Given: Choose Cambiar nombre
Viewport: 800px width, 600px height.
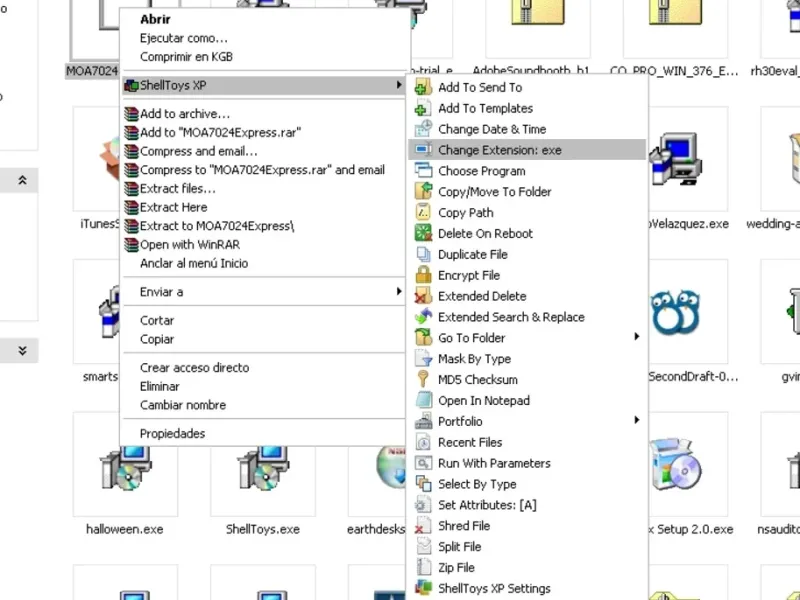Looking at the screenshot, I should point(183,405).
